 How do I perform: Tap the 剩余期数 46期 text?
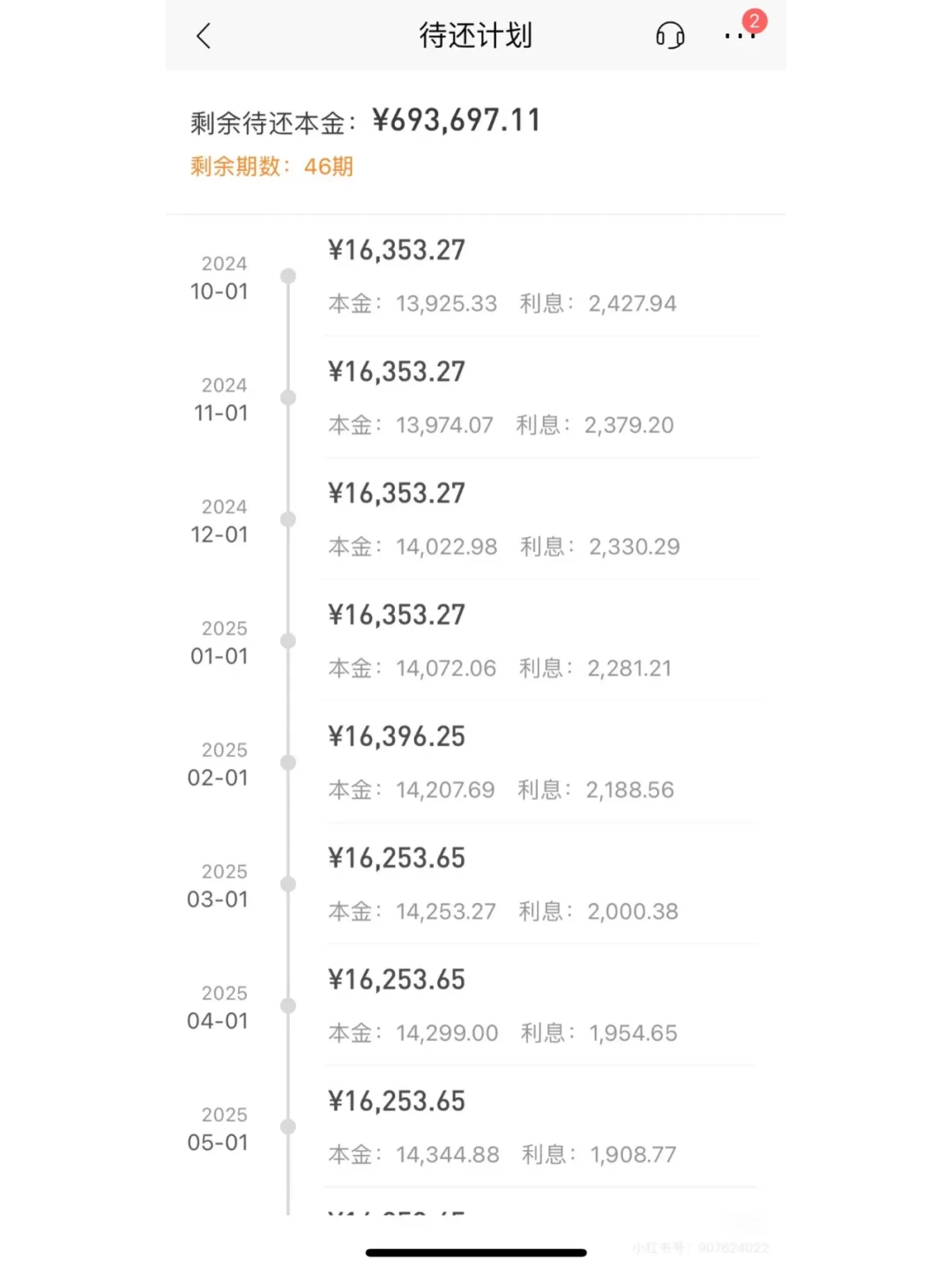[x=271, y=167]
